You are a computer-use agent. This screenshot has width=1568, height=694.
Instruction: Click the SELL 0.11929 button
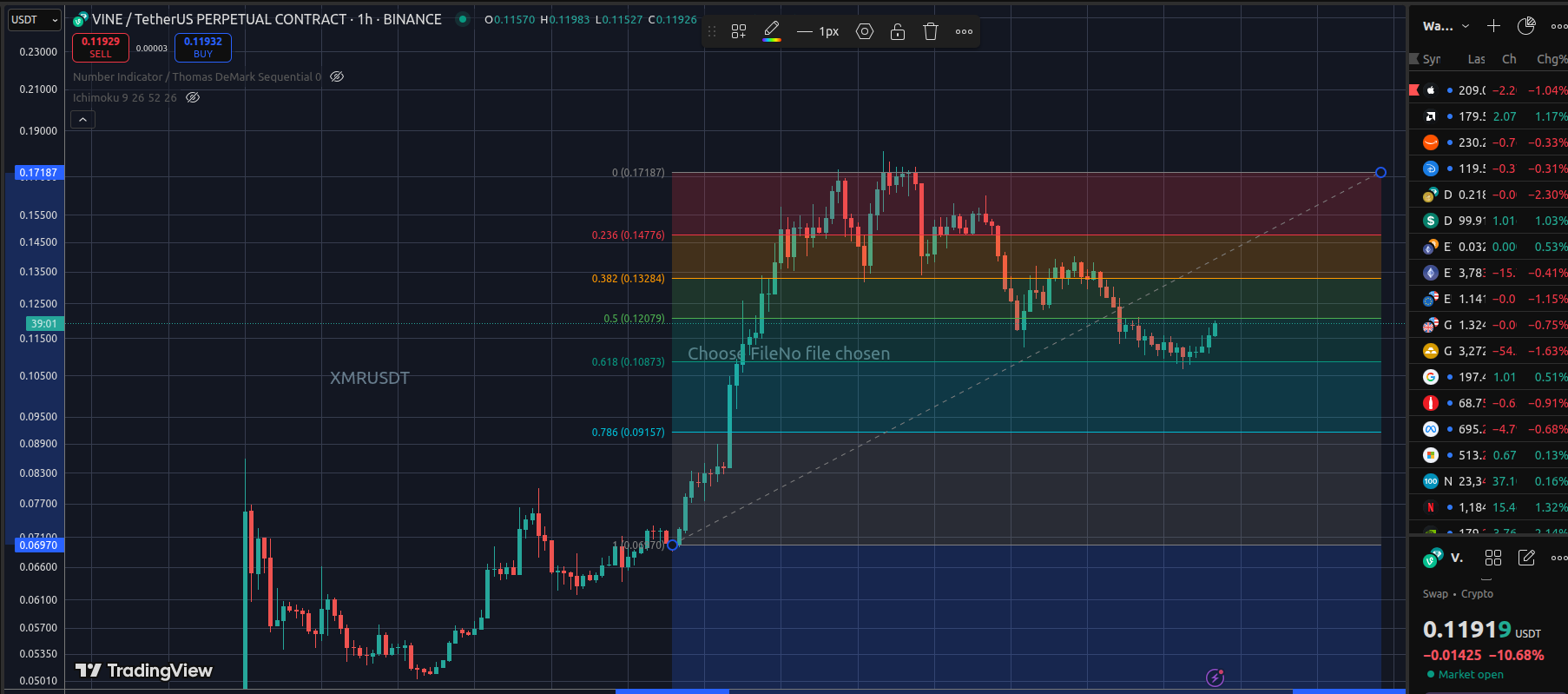pyautogui.click(x=101, y=47)
